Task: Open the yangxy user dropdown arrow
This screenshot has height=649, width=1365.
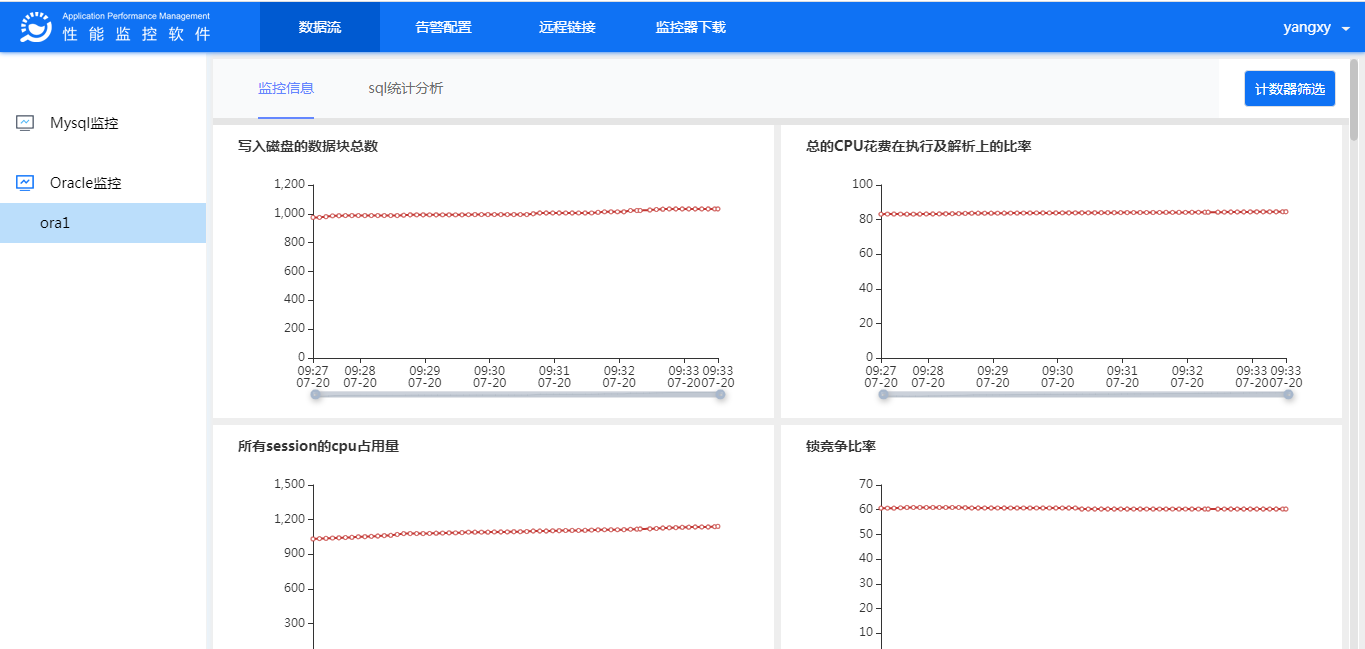Action: click(1346, 29)
